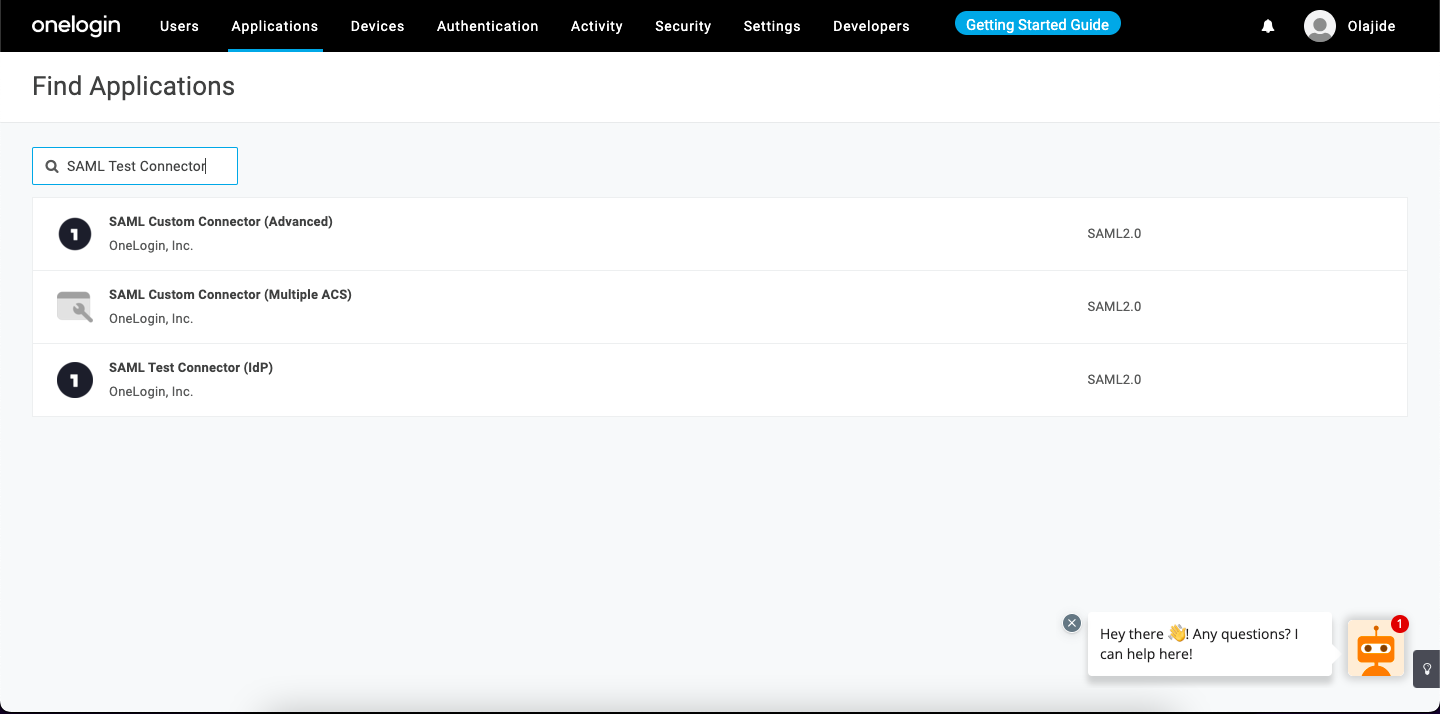Click the Find Applications heading
Image resolution: width=1440 pixels, height=714 pixels.
[133, 87]
